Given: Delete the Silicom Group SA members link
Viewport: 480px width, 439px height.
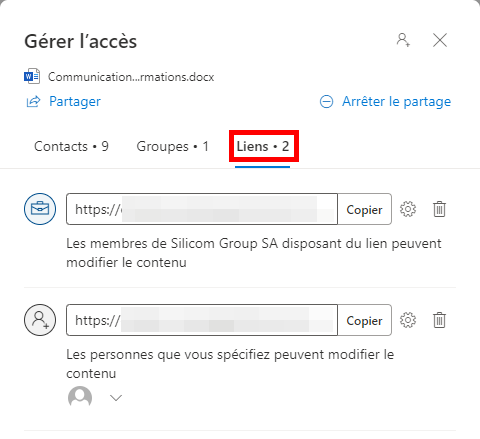Looking at the screenshot, I should click(439, 209).
